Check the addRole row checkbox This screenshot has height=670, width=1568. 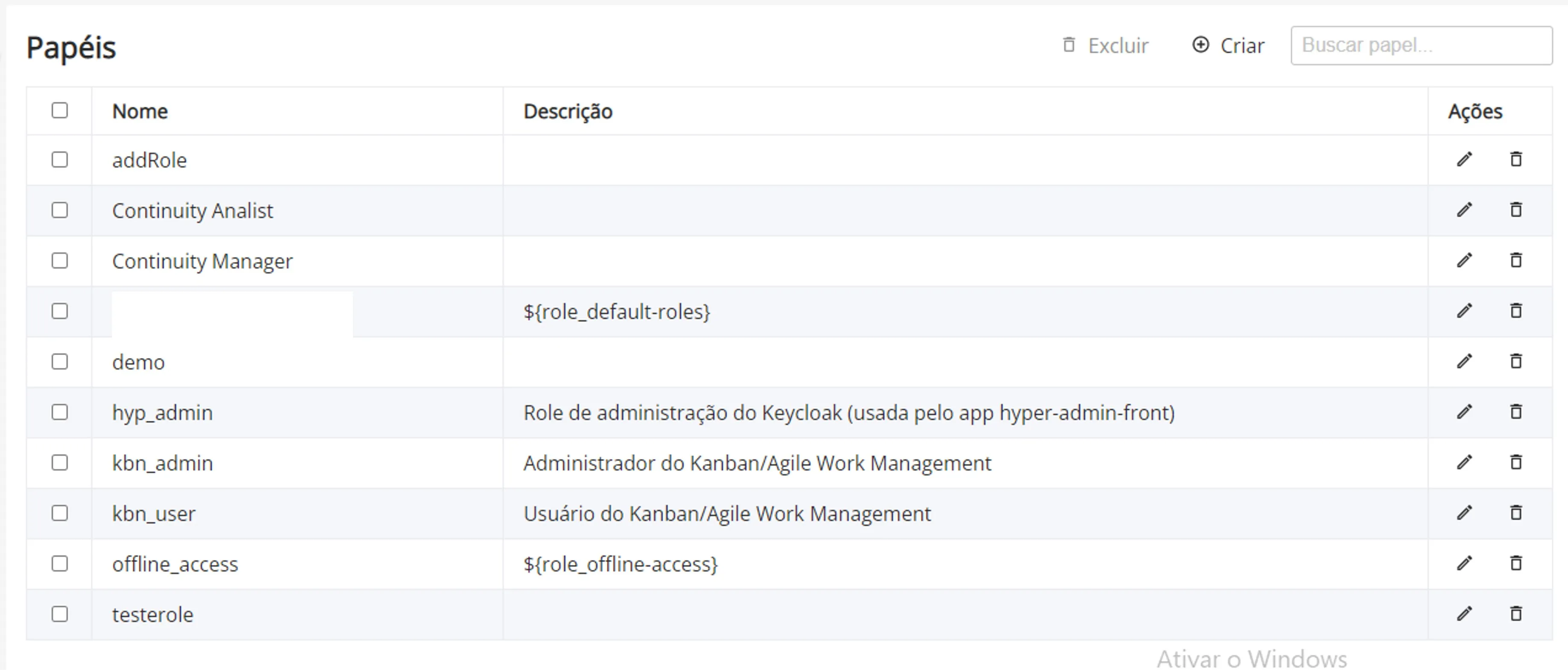click(x=60, y=160)
